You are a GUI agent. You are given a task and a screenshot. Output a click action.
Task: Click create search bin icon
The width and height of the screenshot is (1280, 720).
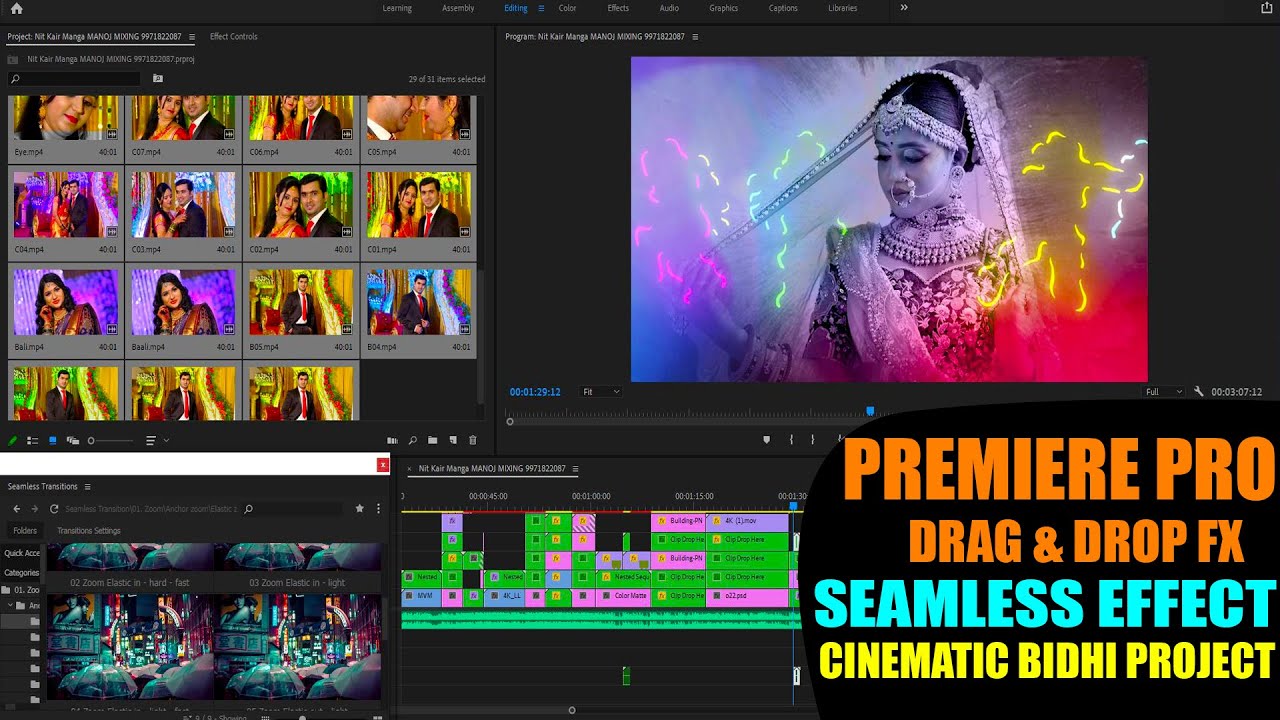click(x=157, y=78)
